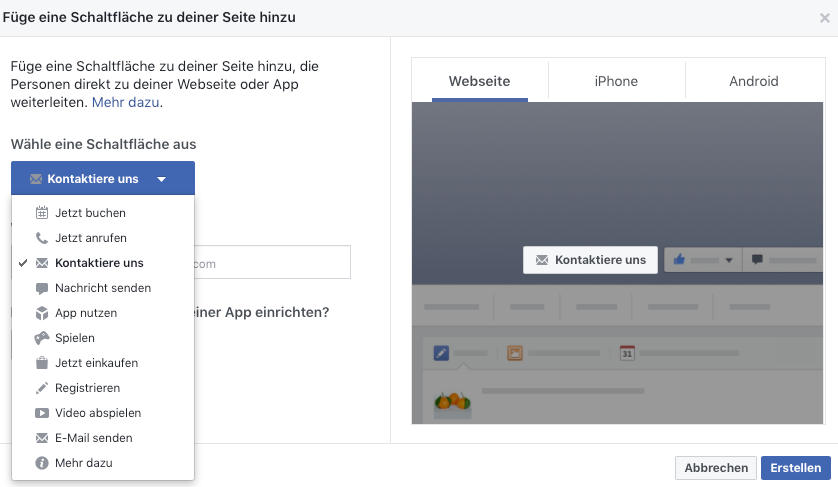This screenshot has width=838, height=487.
Task: Pick App nutzen from the list
Action: click(103, 313)
